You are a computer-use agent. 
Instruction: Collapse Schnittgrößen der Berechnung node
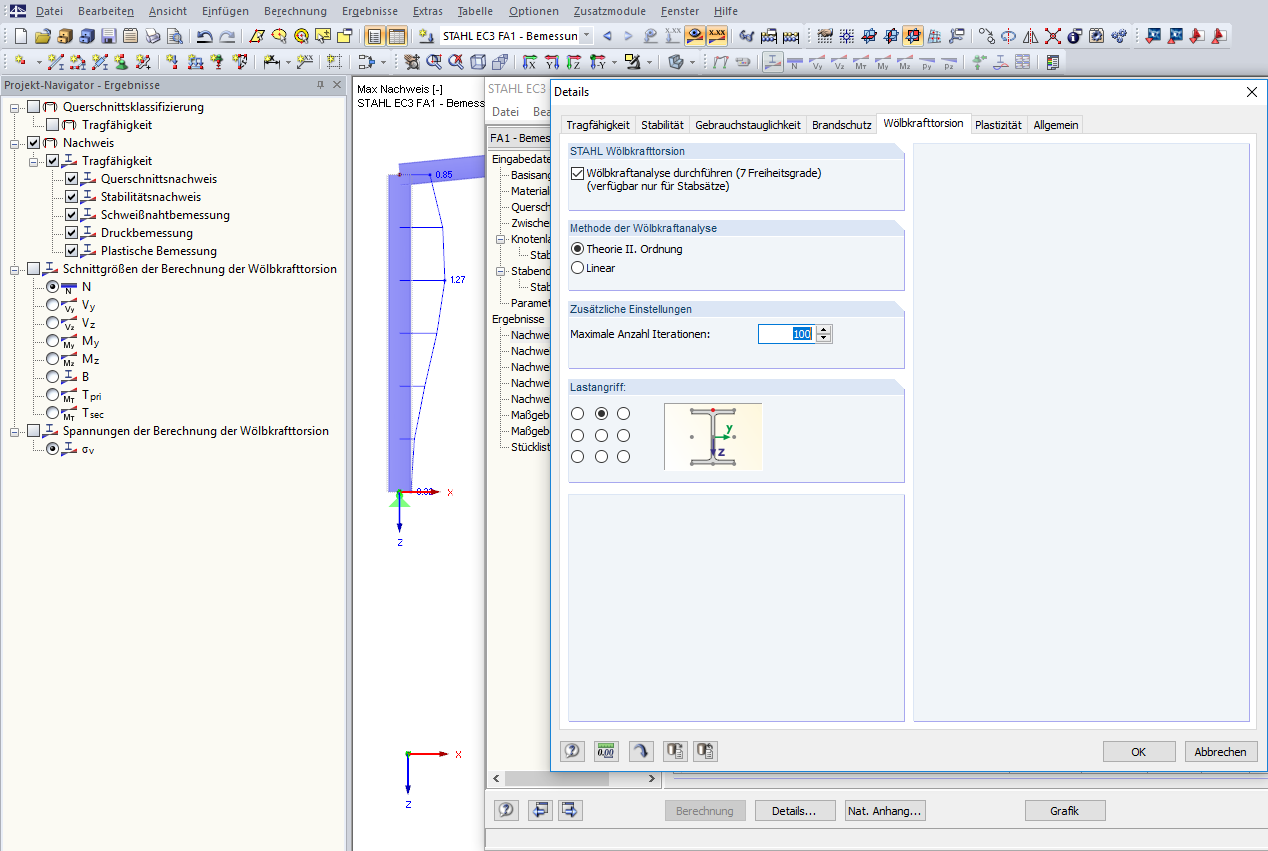coord(15,269)
